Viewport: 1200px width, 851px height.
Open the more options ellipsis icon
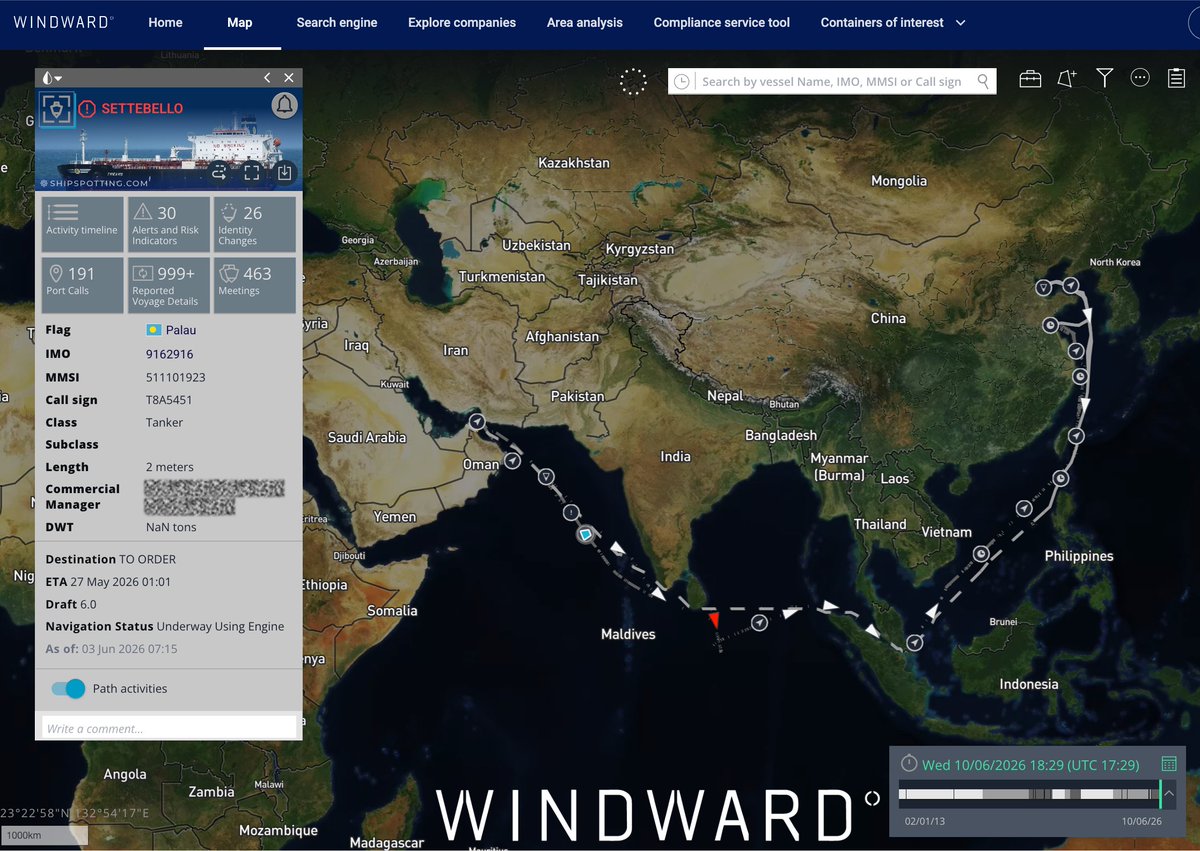tap(1140, 78)
